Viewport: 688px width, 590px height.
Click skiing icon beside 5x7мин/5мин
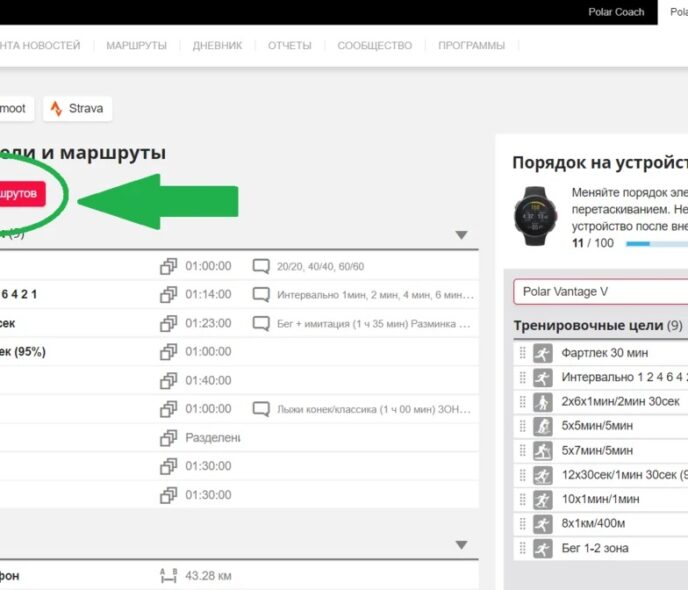tap(543, 451)
